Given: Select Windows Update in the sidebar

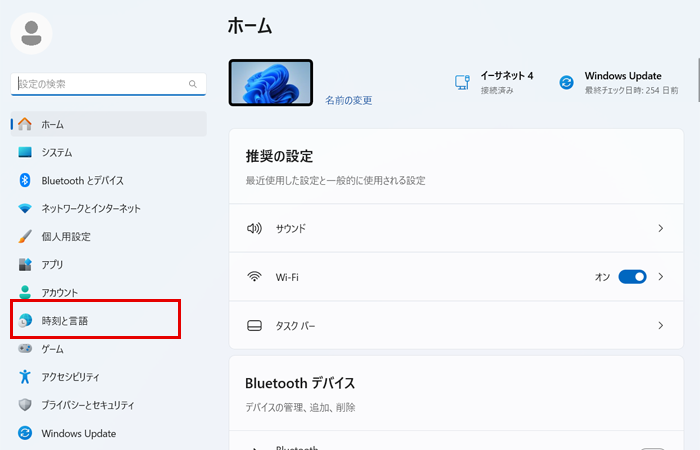Looking at the screenshot, I should click(108, 433).
